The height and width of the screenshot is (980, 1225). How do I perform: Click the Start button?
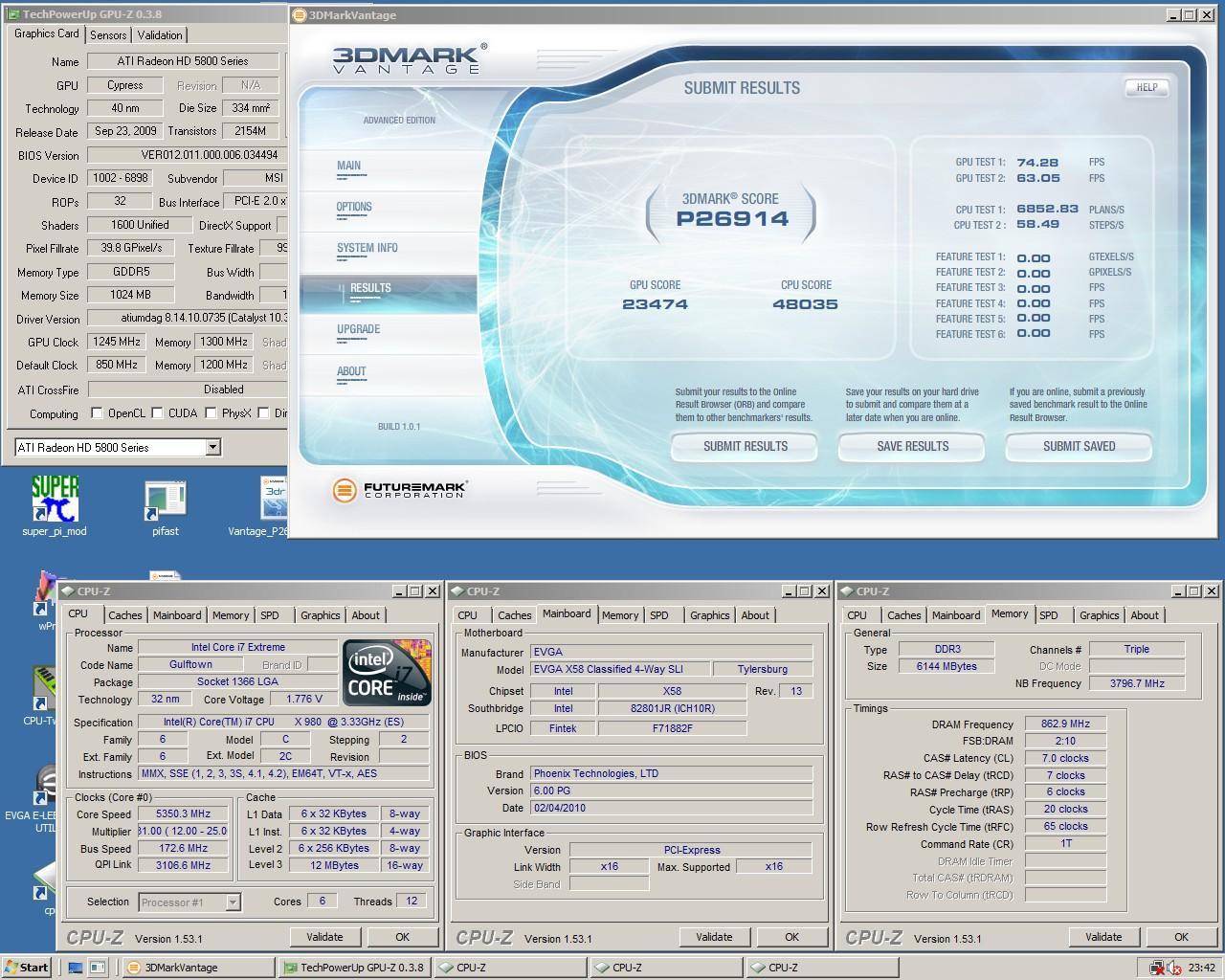pyautogui.click(x=26, y=968)
